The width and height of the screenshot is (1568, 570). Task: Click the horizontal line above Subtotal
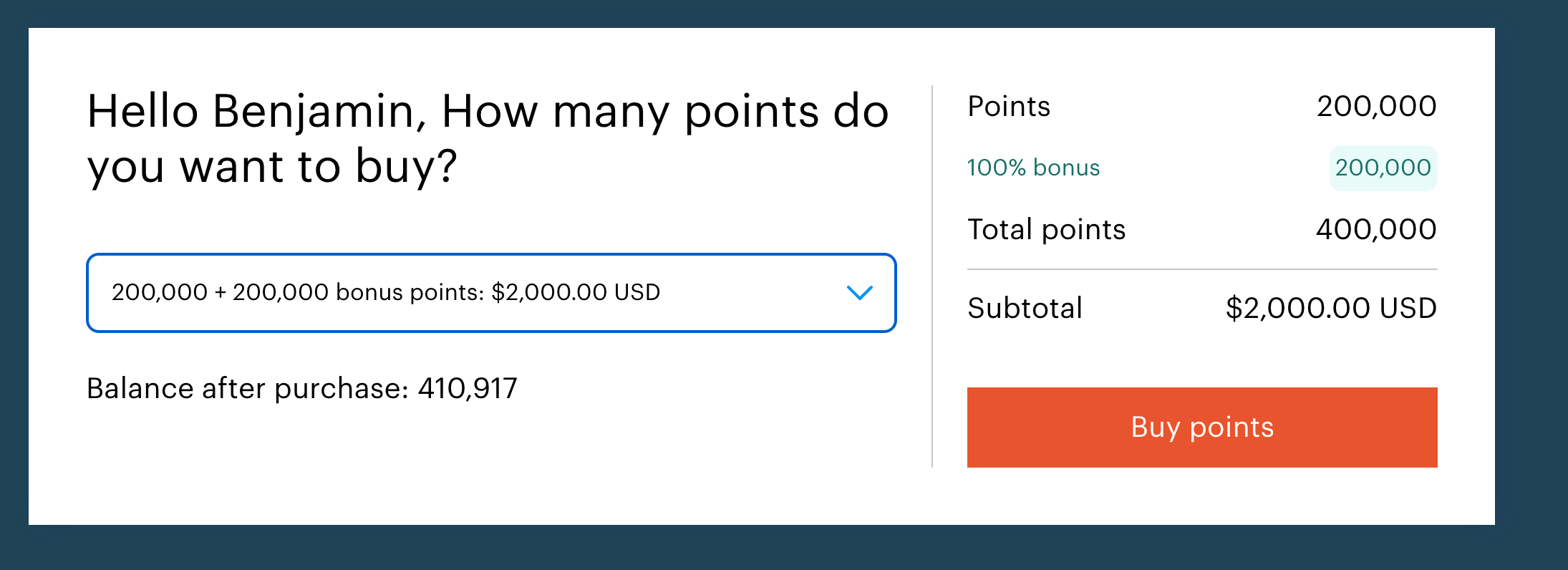(x=1202, y=269)
